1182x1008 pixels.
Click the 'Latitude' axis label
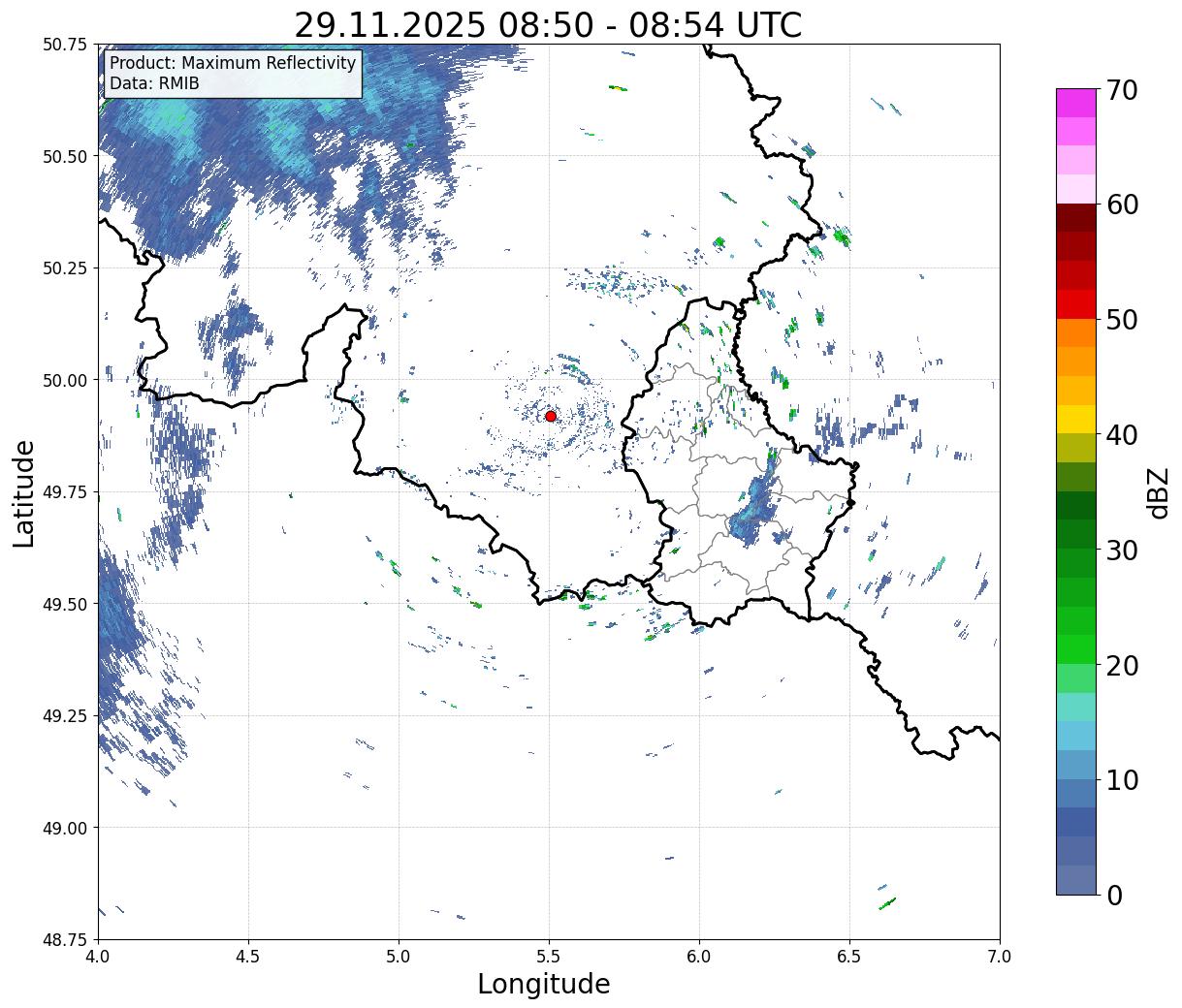click(24, 493)
